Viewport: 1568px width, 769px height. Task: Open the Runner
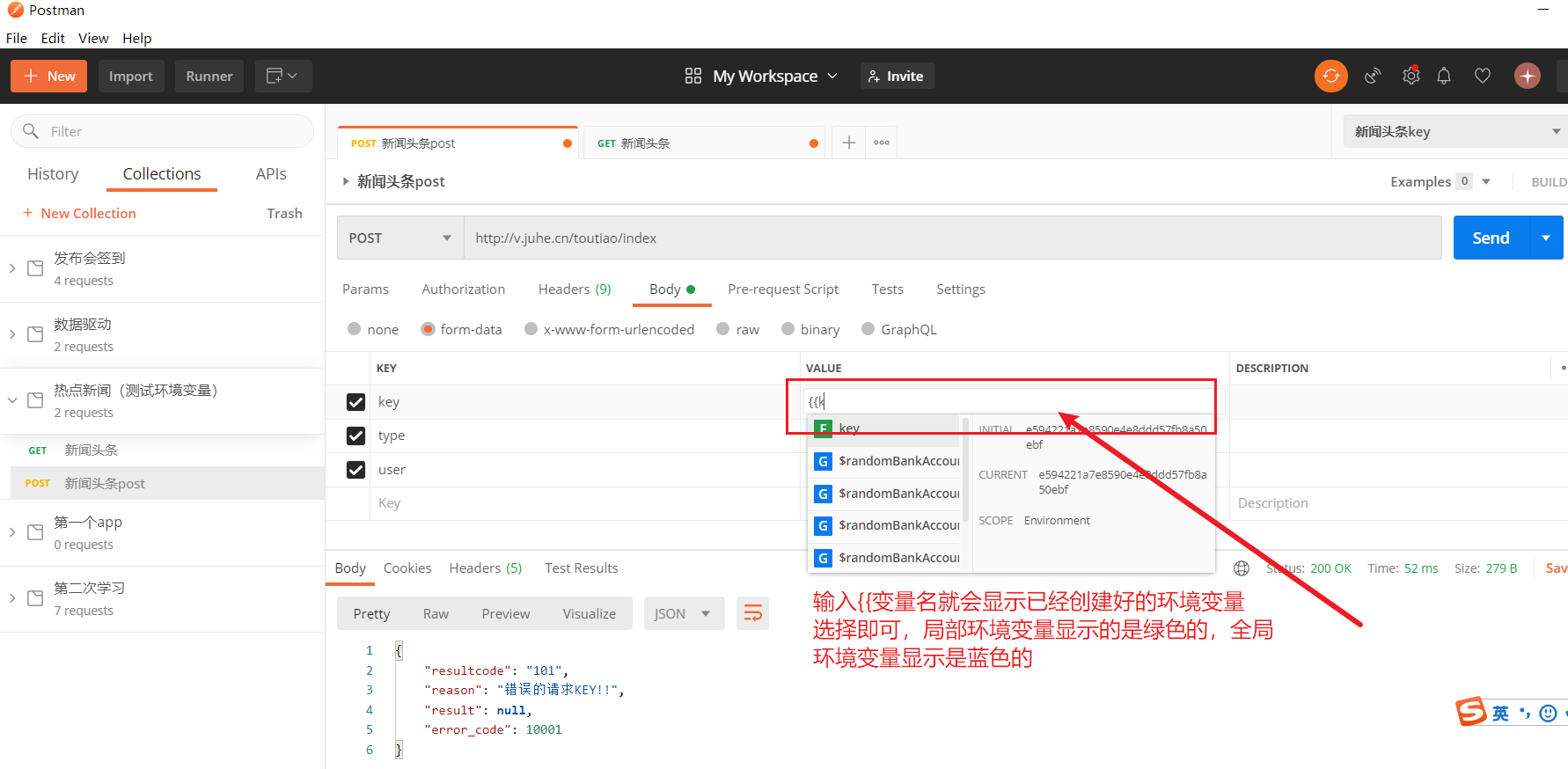click(x=209, y=76)
